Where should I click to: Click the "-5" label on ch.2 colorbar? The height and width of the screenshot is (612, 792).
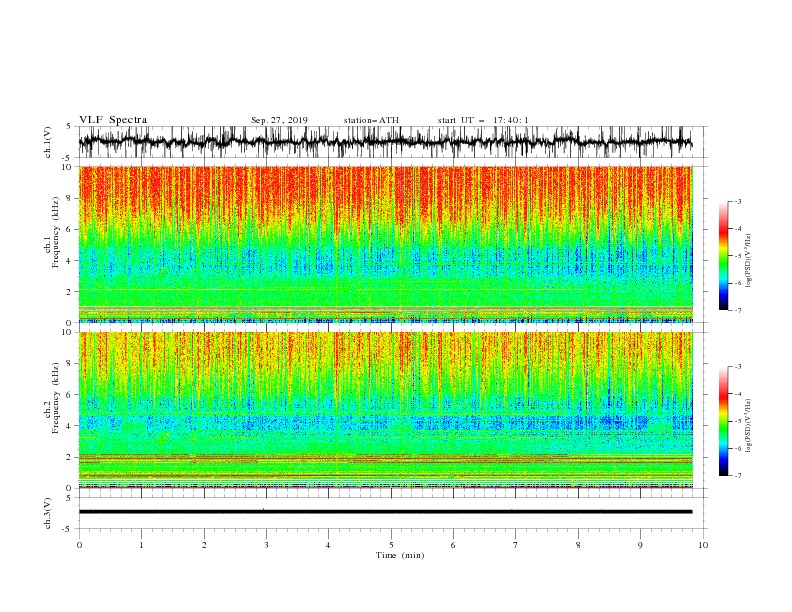(738, 421)
